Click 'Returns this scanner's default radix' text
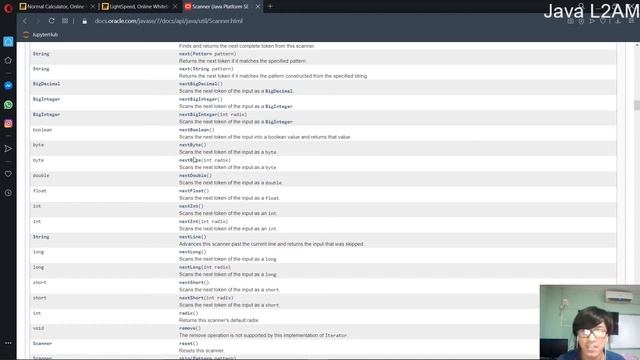This screenshot has width=640, height=360. (x=219, y=320)
